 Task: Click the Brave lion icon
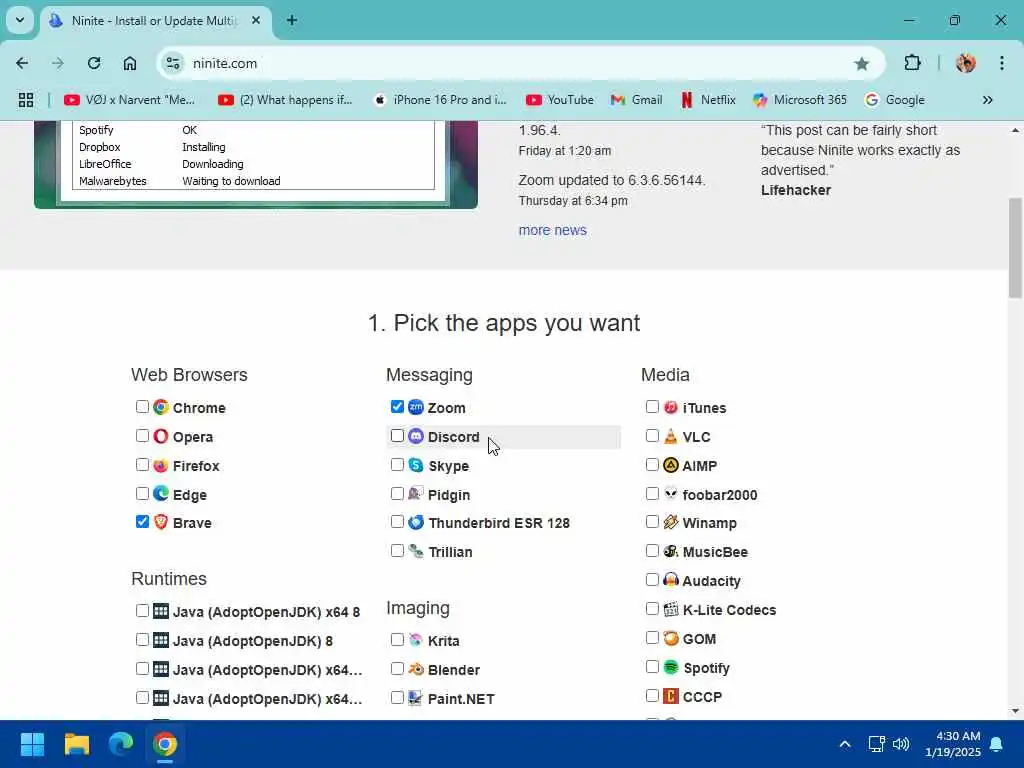point(161,522)
